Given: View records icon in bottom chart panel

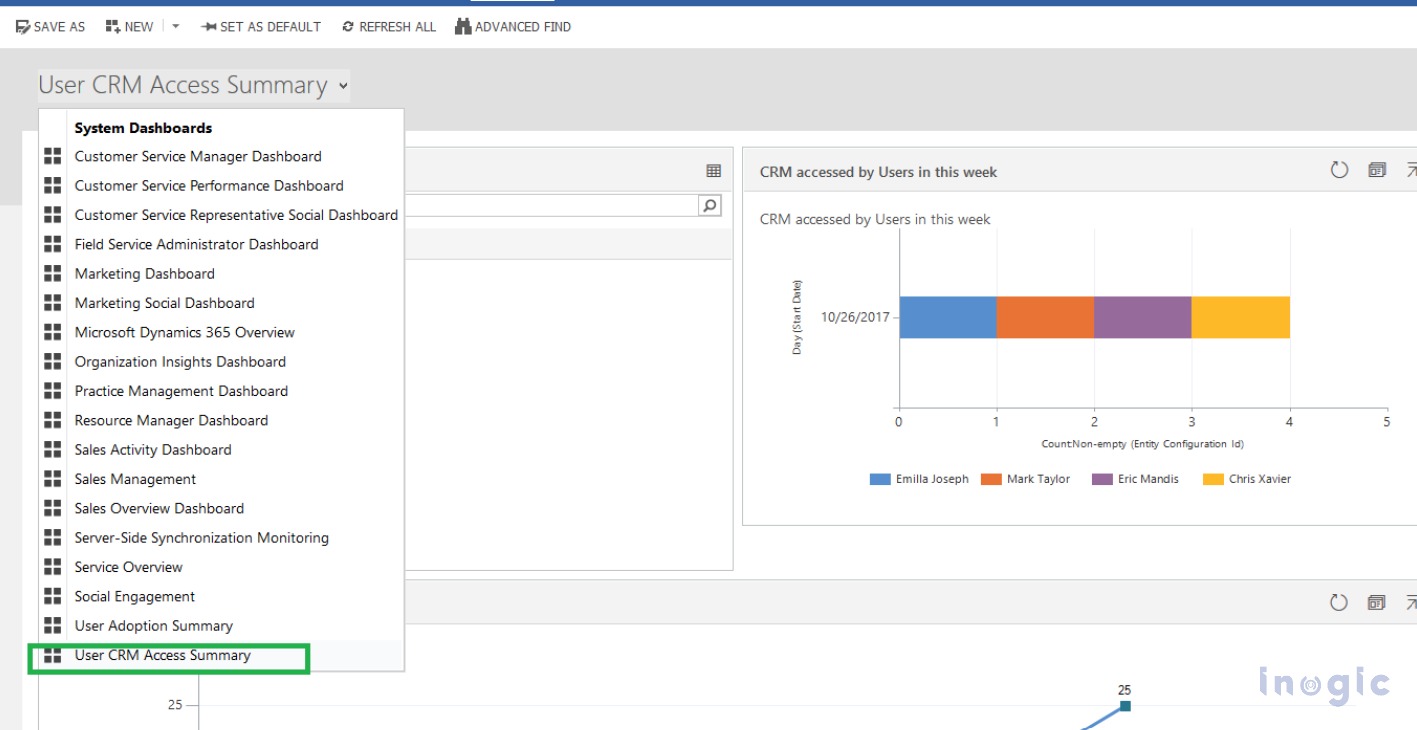Looking at the screenshot, I should pyautogui.click(x=1377, y=602).
